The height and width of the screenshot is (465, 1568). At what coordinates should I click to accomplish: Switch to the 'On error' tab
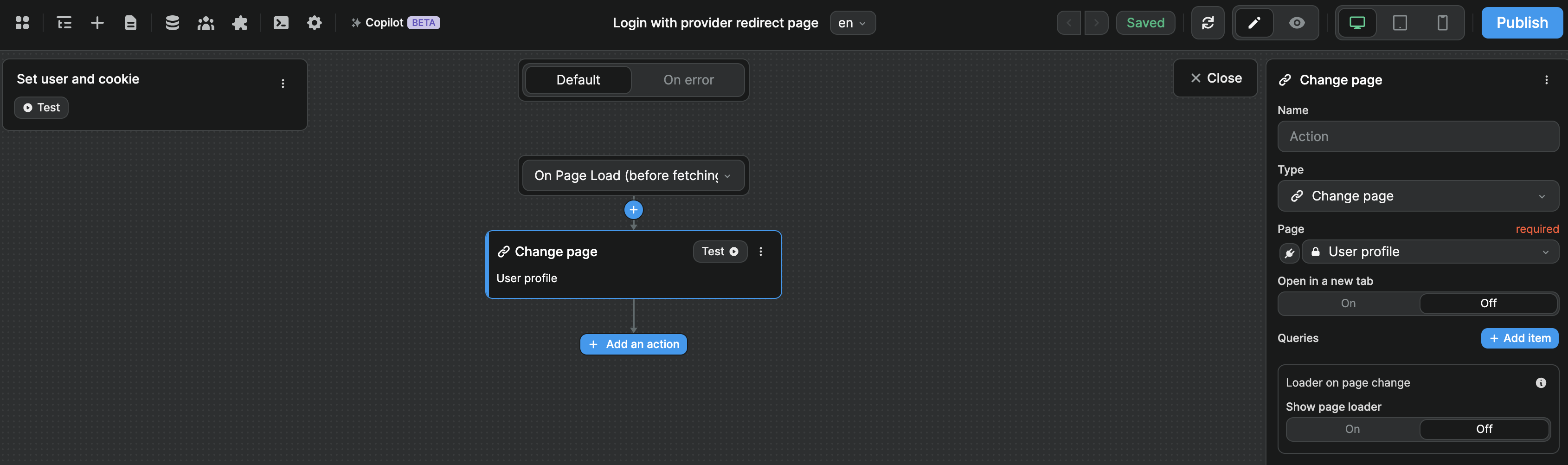coord(688,80)
